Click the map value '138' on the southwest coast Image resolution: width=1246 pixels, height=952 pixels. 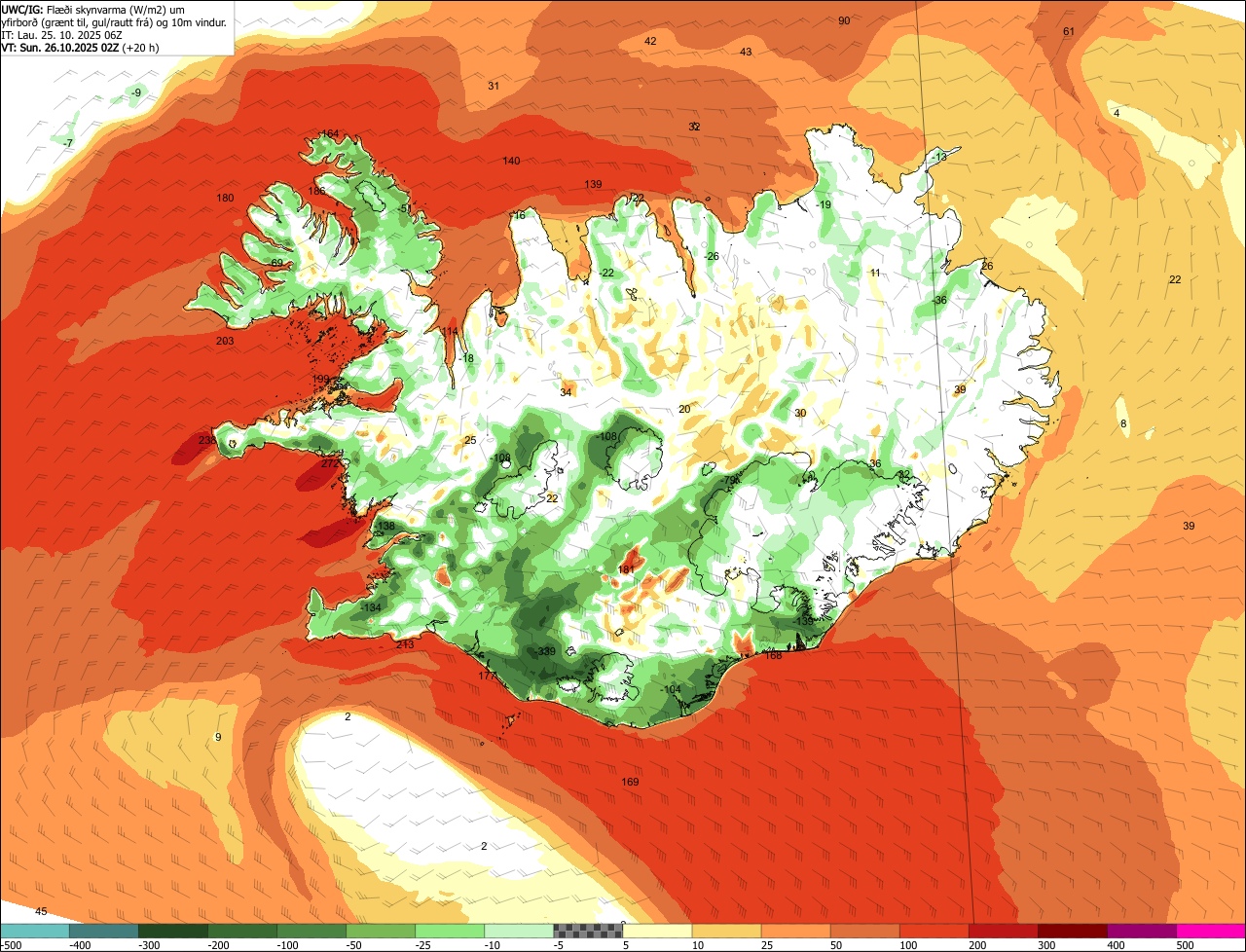[386, 526]
